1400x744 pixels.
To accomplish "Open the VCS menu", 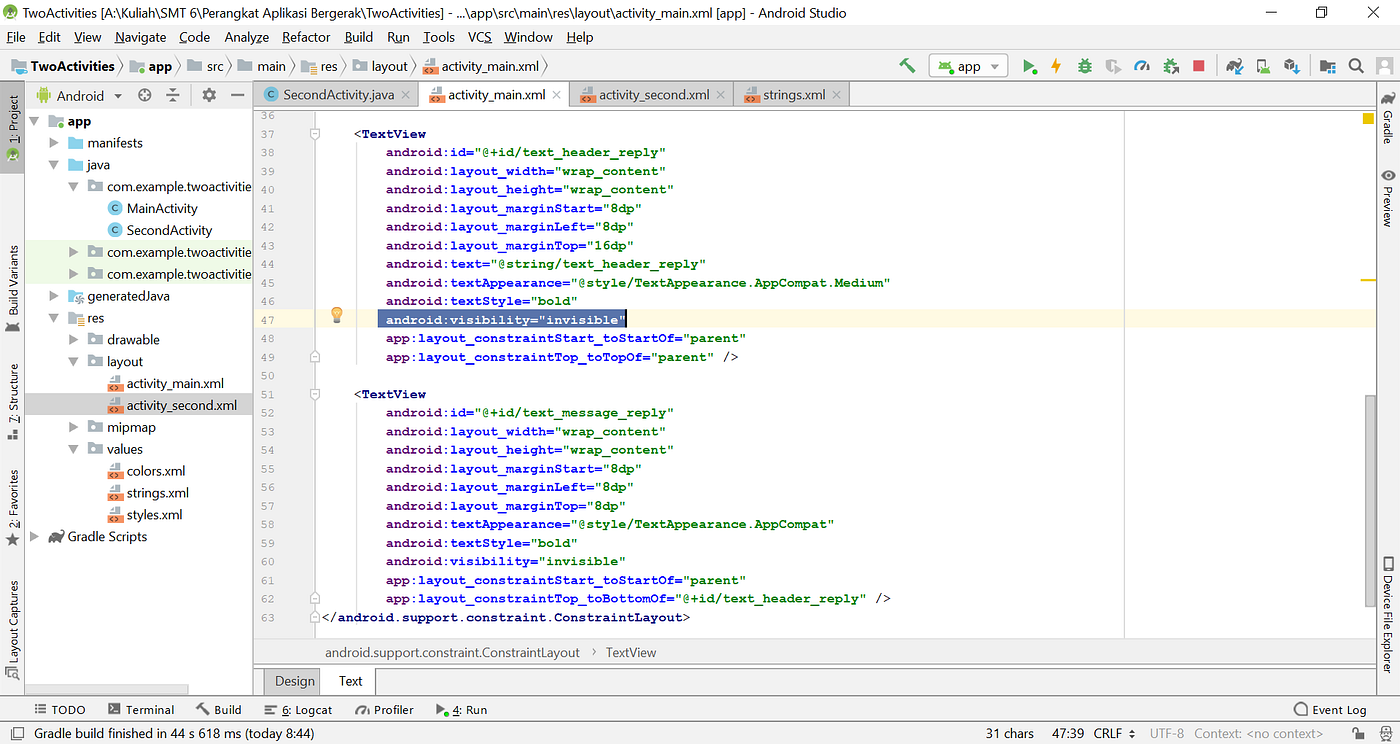I will [480, 37].
